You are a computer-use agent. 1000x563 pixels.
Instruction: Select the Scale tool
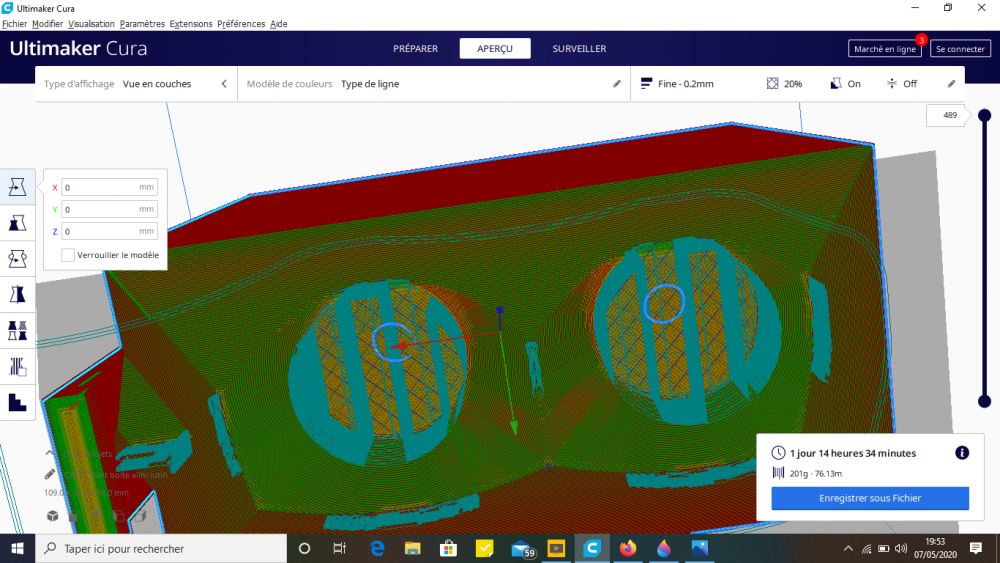click(17, 223)
